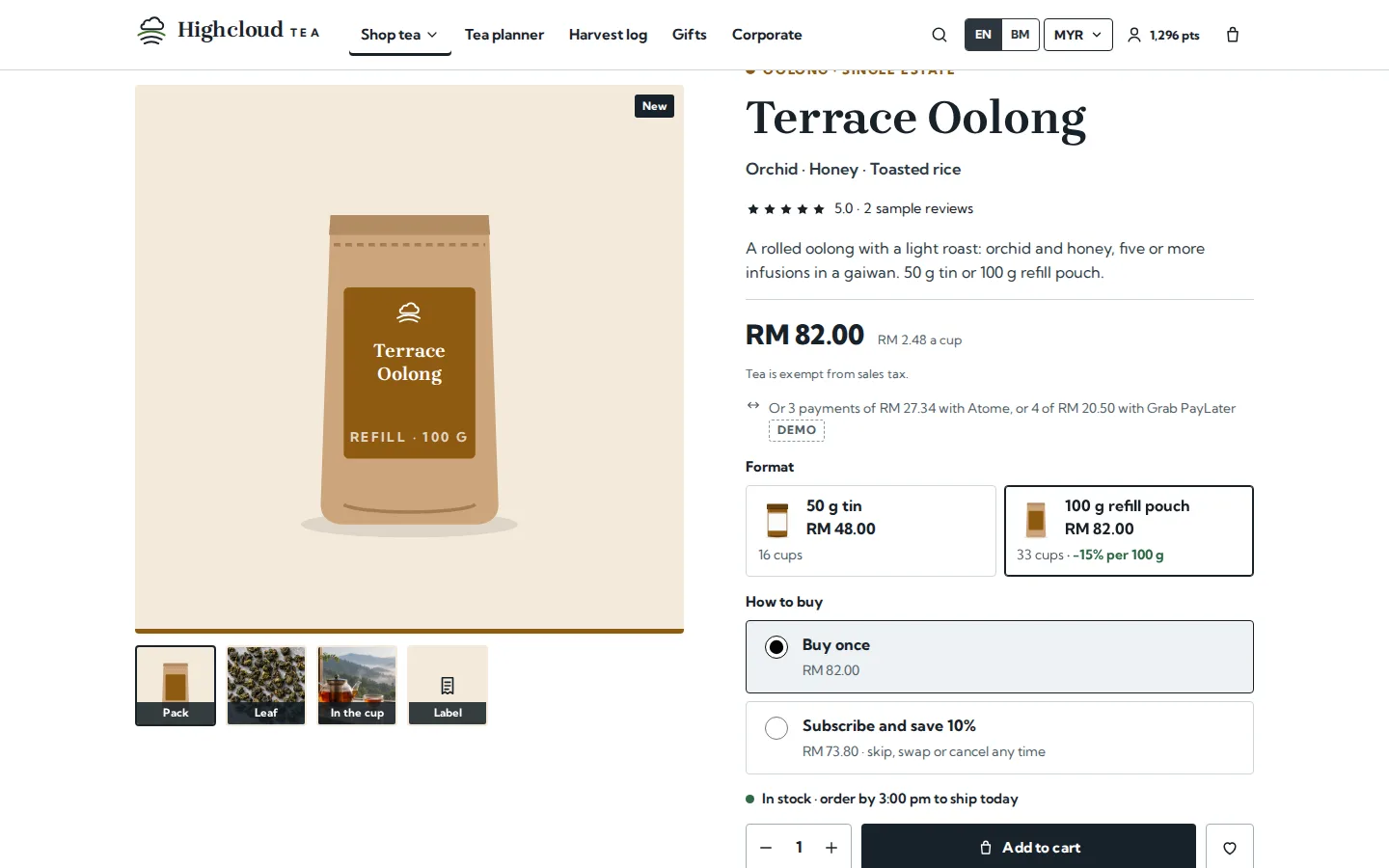1389x868 pixels.
Task: Click 'RM 2.48 a cup' text
Action: coord(919,340)
